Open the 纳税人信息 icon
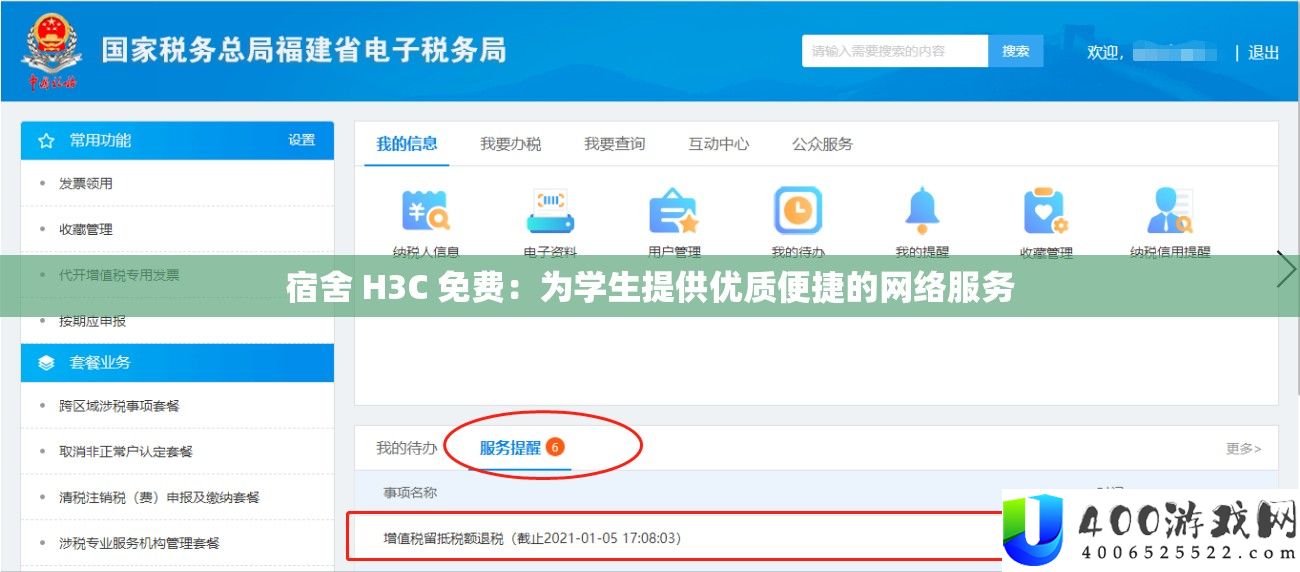Image resolution: width=1300 pixels, height=572 pixels. (426, 211)
